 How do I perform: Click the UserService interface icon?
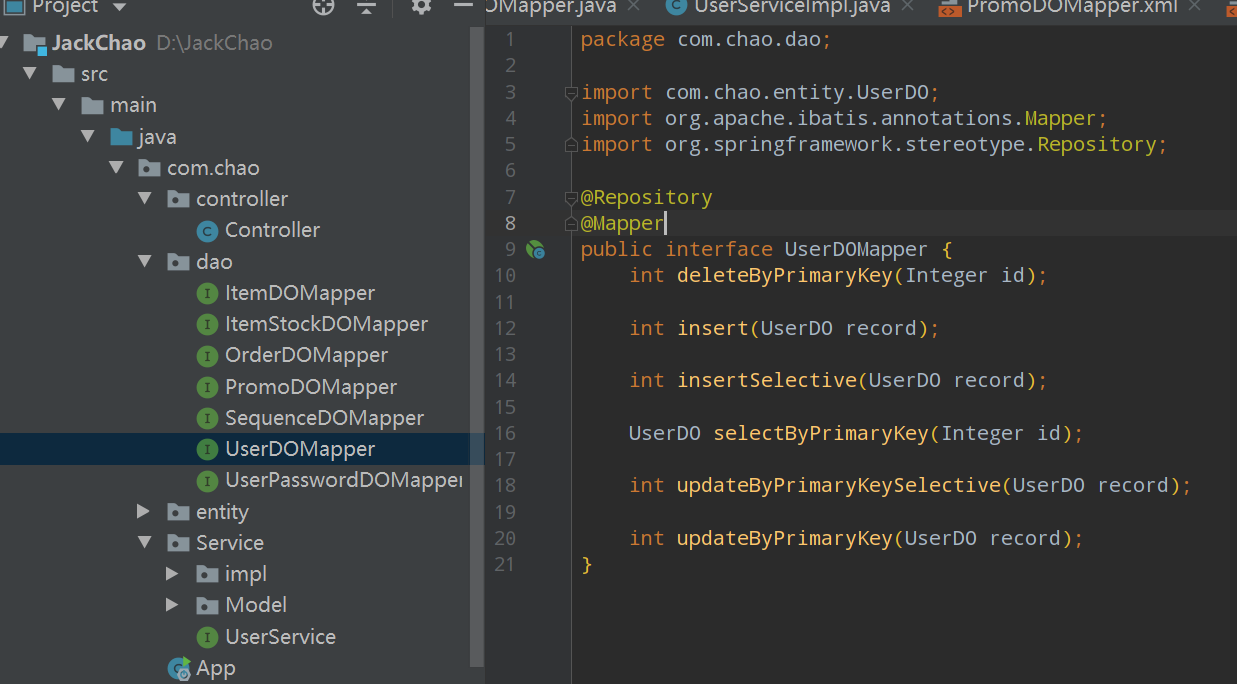pos(208,638)
